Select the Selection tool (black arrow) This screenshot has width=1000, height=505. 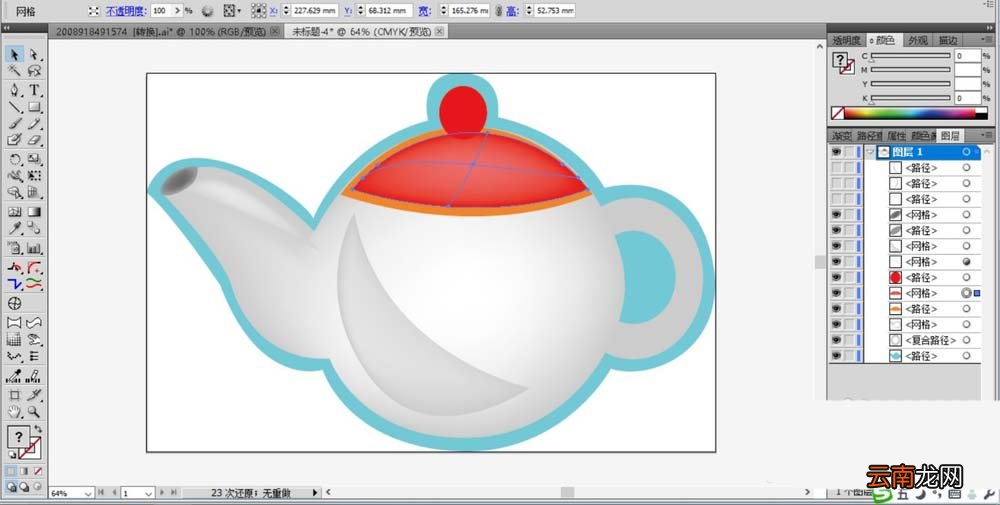point(14,55)
